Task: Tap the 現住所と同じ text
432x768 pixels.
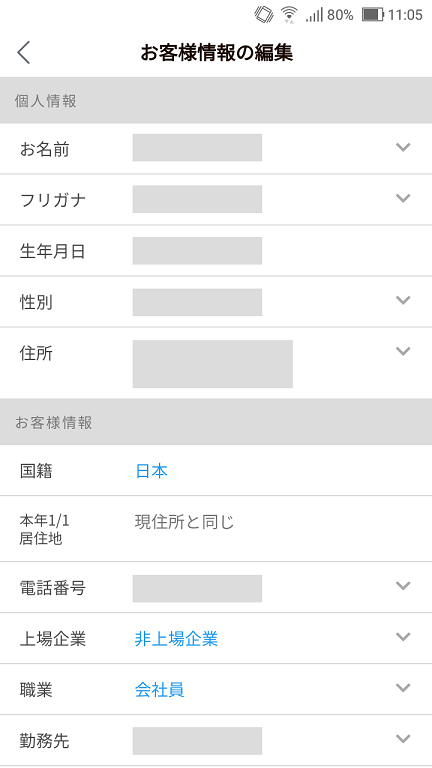Action: coord(185,522)
